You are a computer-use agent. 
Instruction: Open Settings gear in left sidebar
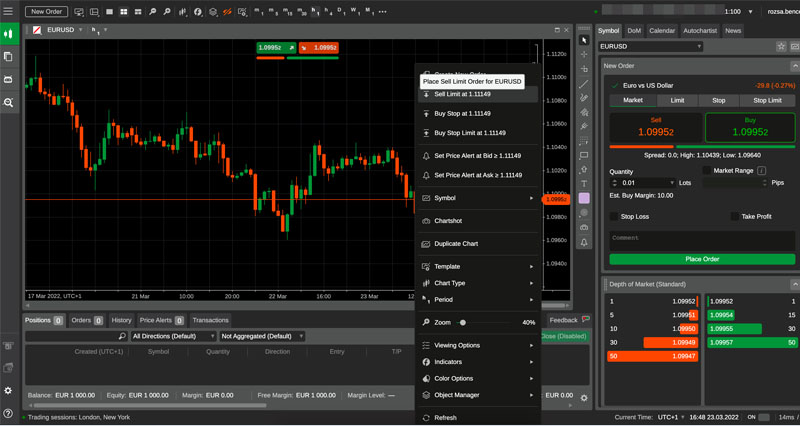pyautogui.click(x=8, y=391)
